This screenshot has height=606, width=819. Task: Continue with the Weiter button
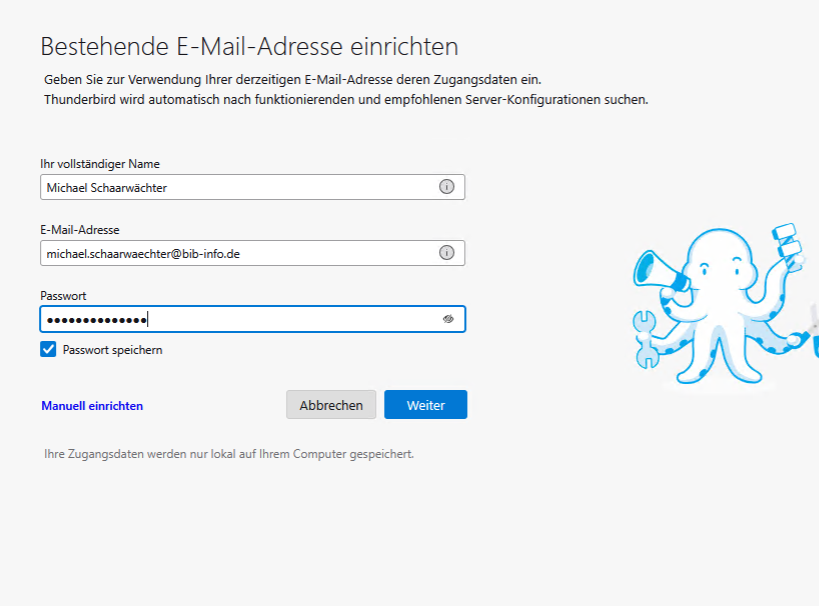[425, 405]
